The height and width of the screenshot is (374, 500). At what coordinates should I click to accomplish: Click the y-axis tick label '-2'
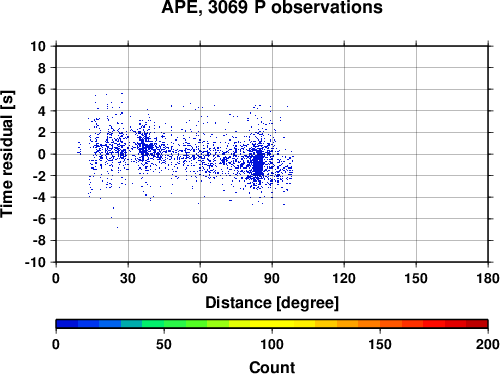pyautogui.click(x=39, y=176)
